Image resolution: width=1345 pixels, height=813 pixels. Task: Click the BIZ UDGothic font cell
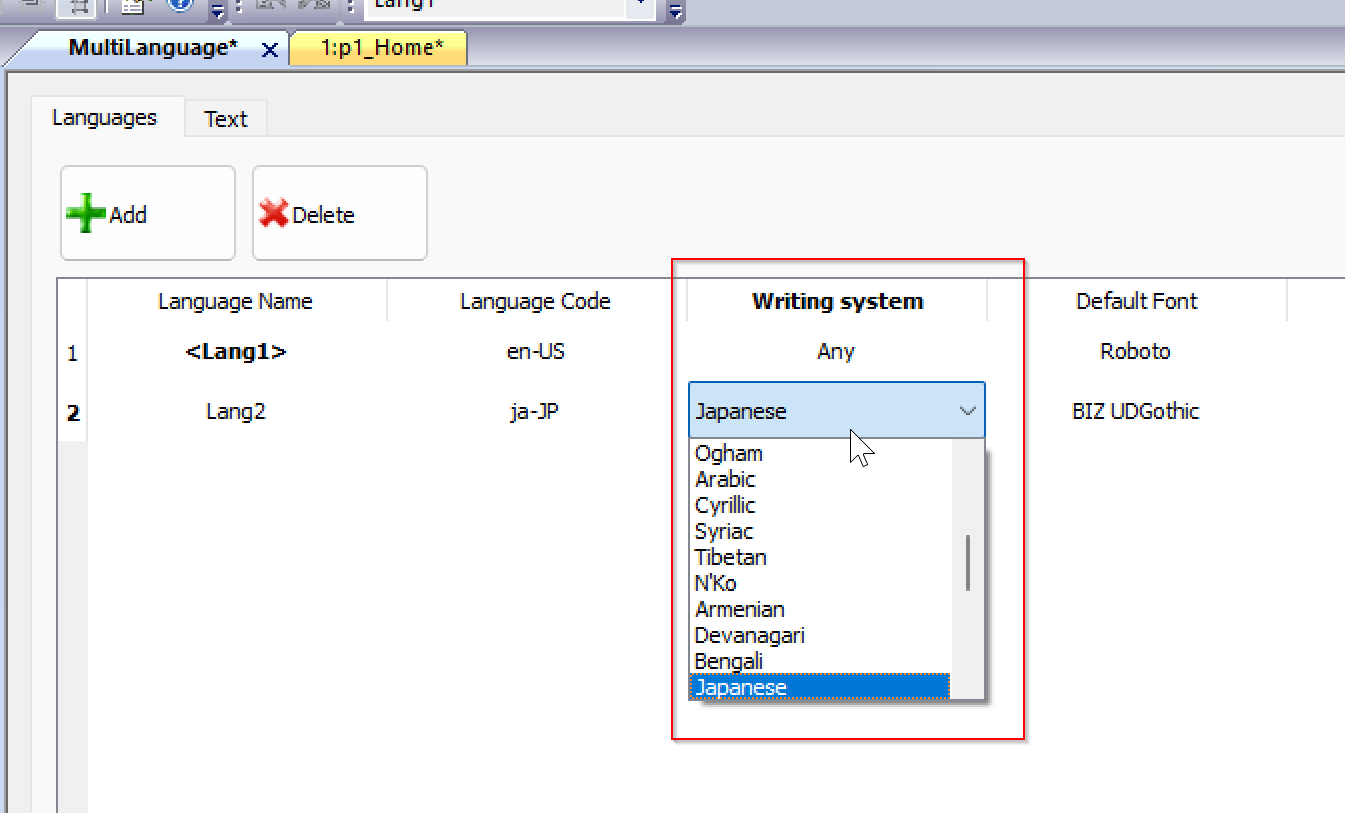pos(1137,411)
